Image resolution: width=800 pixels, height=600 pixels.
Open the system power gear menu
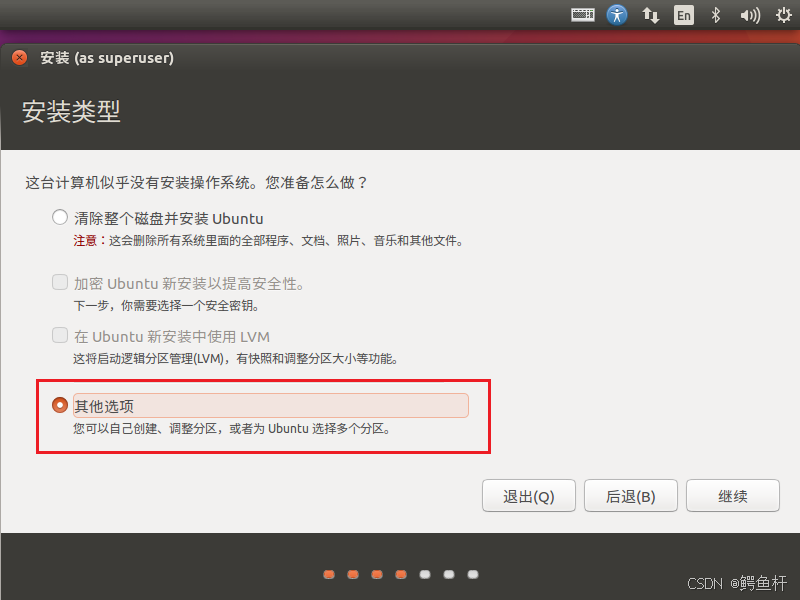783,15
